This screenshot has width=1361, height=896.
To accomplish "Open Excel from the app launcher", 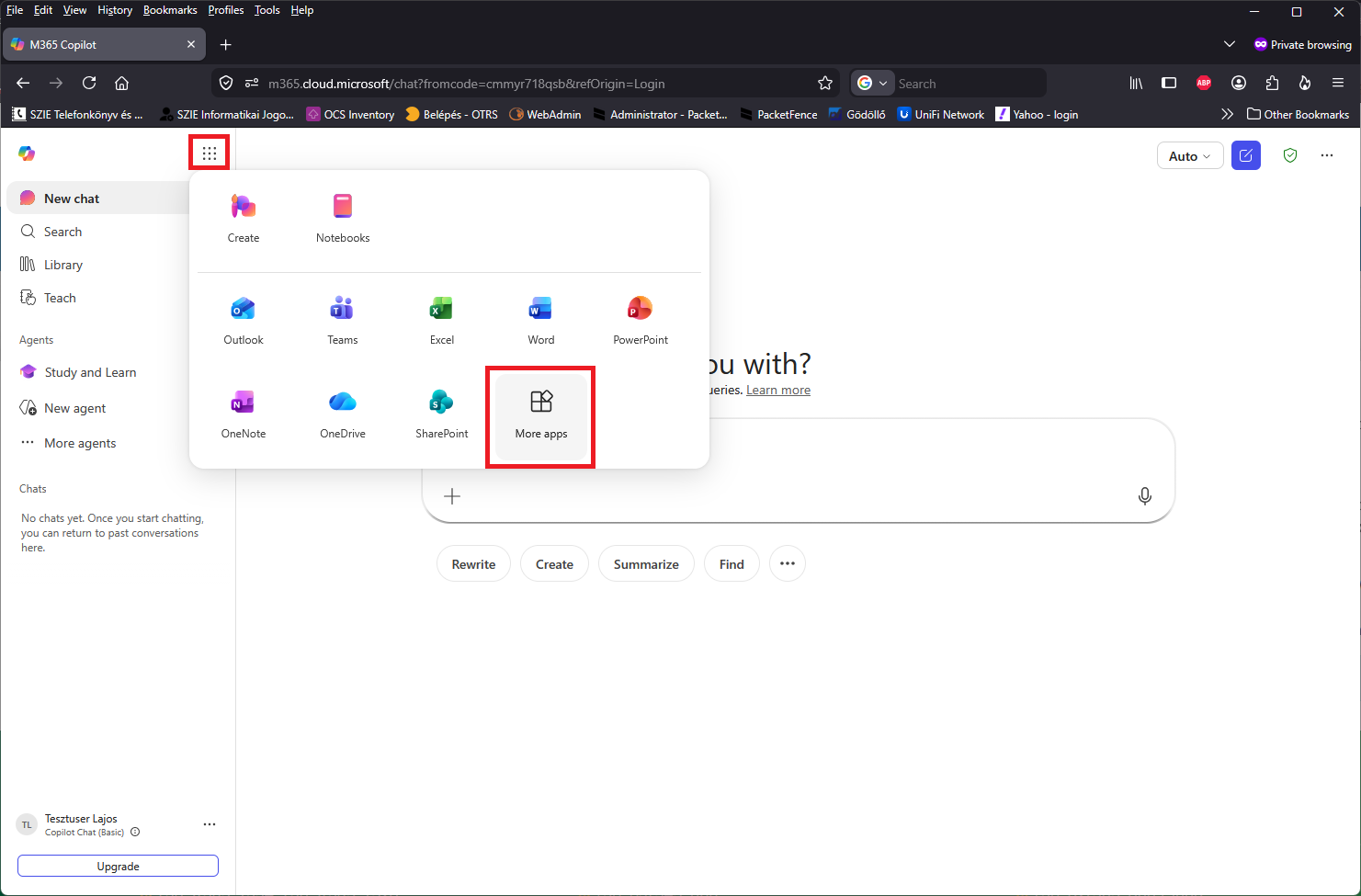I will pyautogui.click(x=442, y=320).
